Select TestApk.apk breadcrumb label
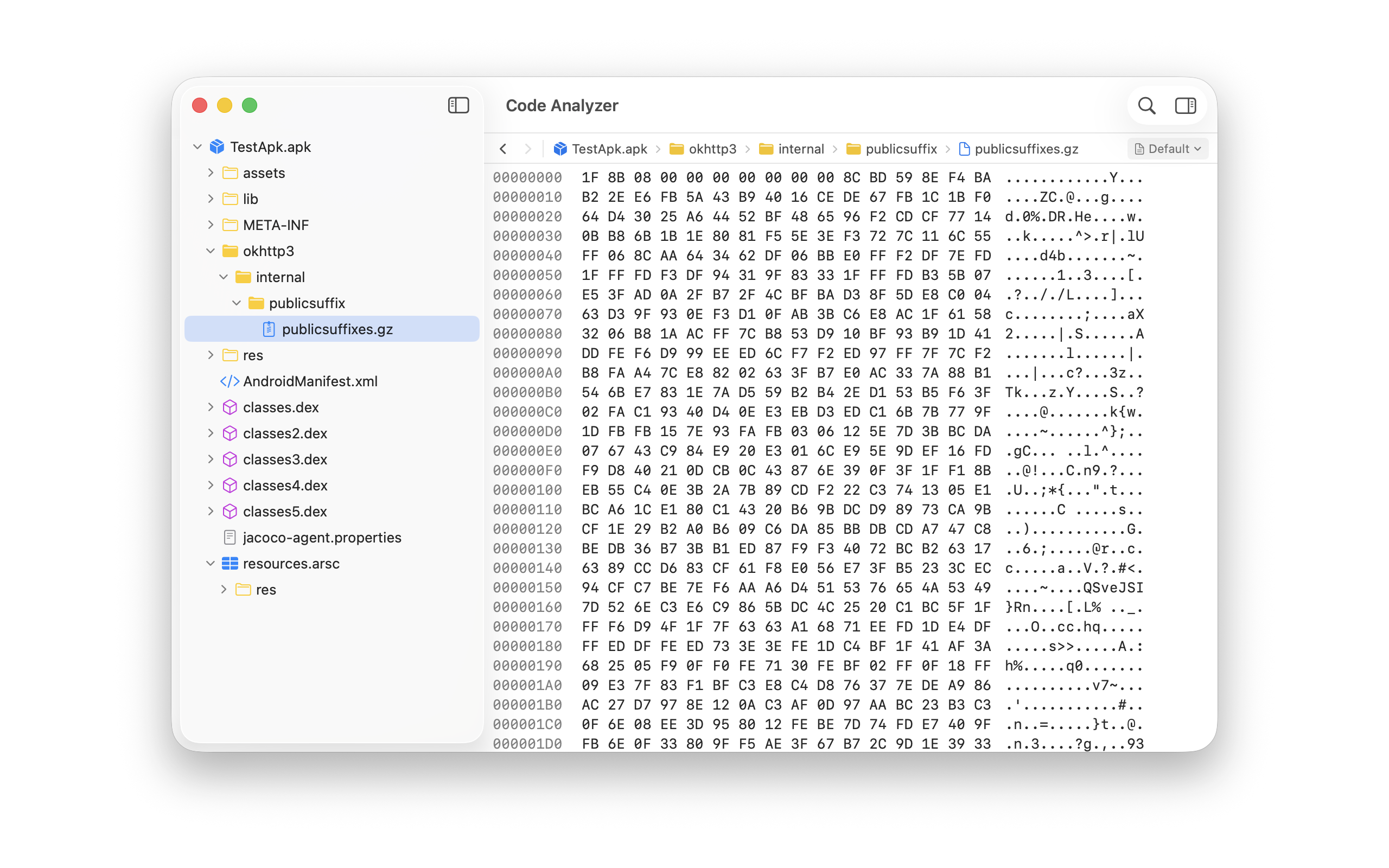Image resolution: width=1389 pixels, height=868 pixels. (609, 149)
